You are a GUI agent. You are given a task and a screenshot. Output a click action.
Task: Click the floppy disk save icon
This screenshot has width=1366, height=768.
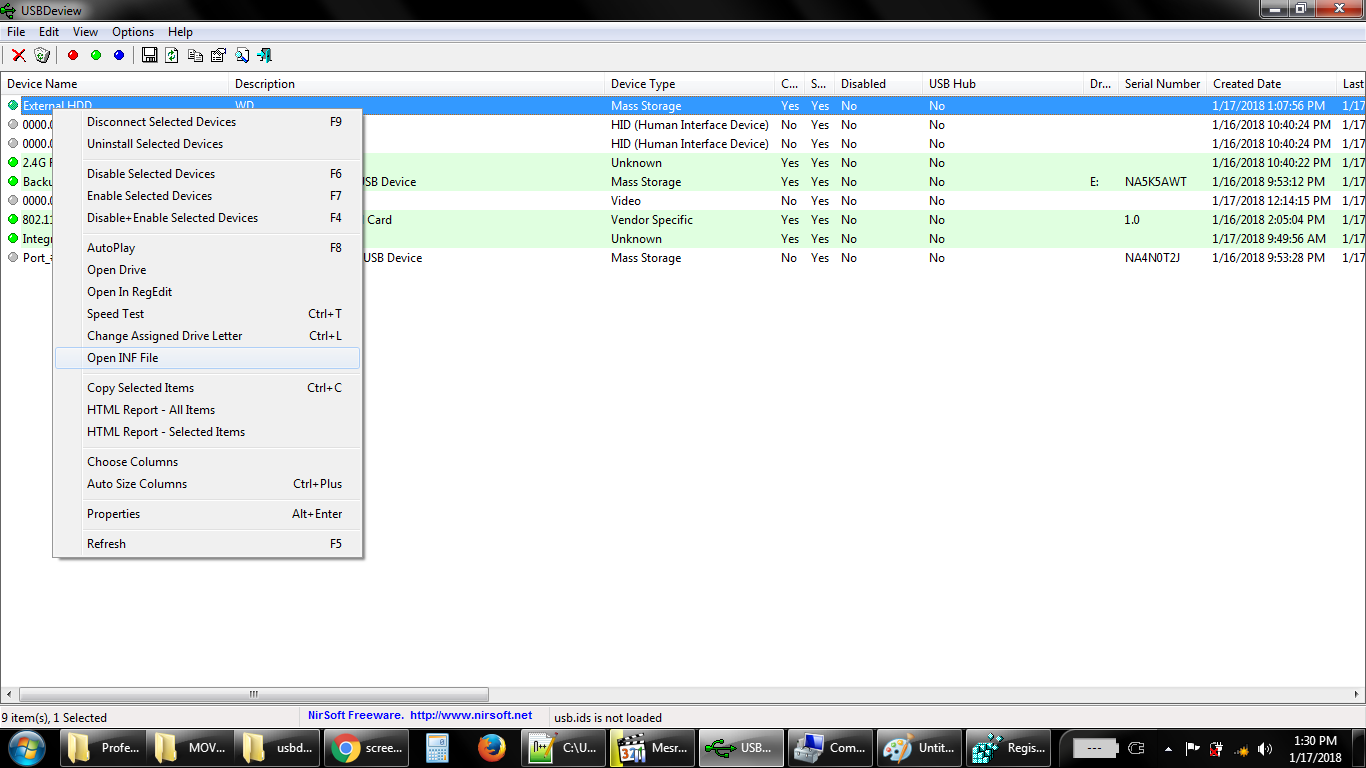150,55
